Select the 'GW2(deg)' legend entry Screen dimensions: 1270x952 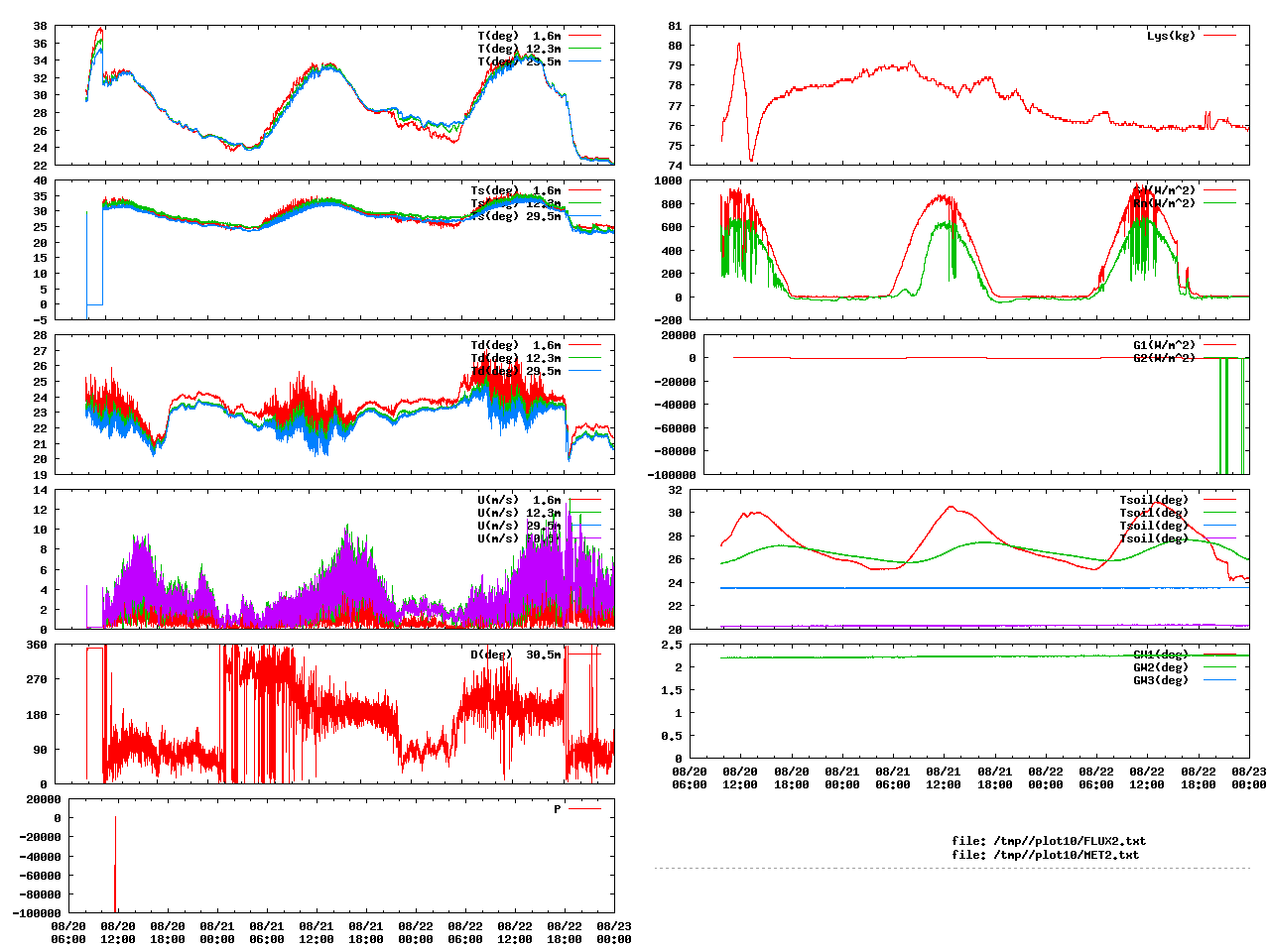[x=1161, y=667]
